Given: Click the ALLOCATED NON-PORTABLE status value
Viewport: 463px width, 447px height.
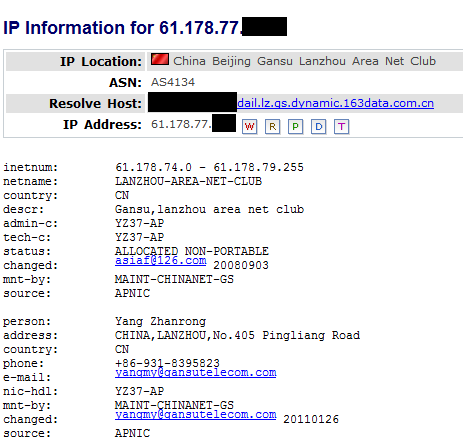Looking at the screenshot, I should [x=192, y=251].
